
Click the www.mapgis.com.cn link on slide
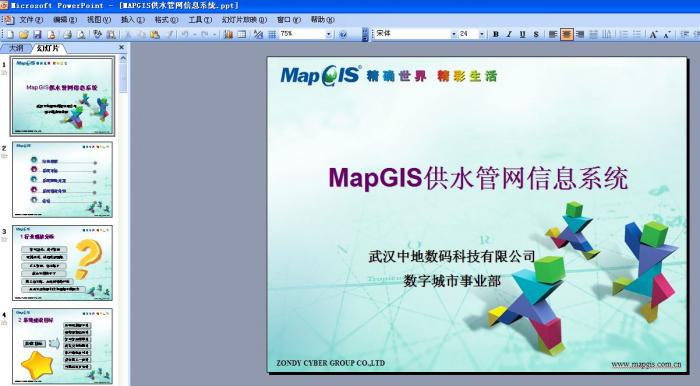[x=646, y=364]
